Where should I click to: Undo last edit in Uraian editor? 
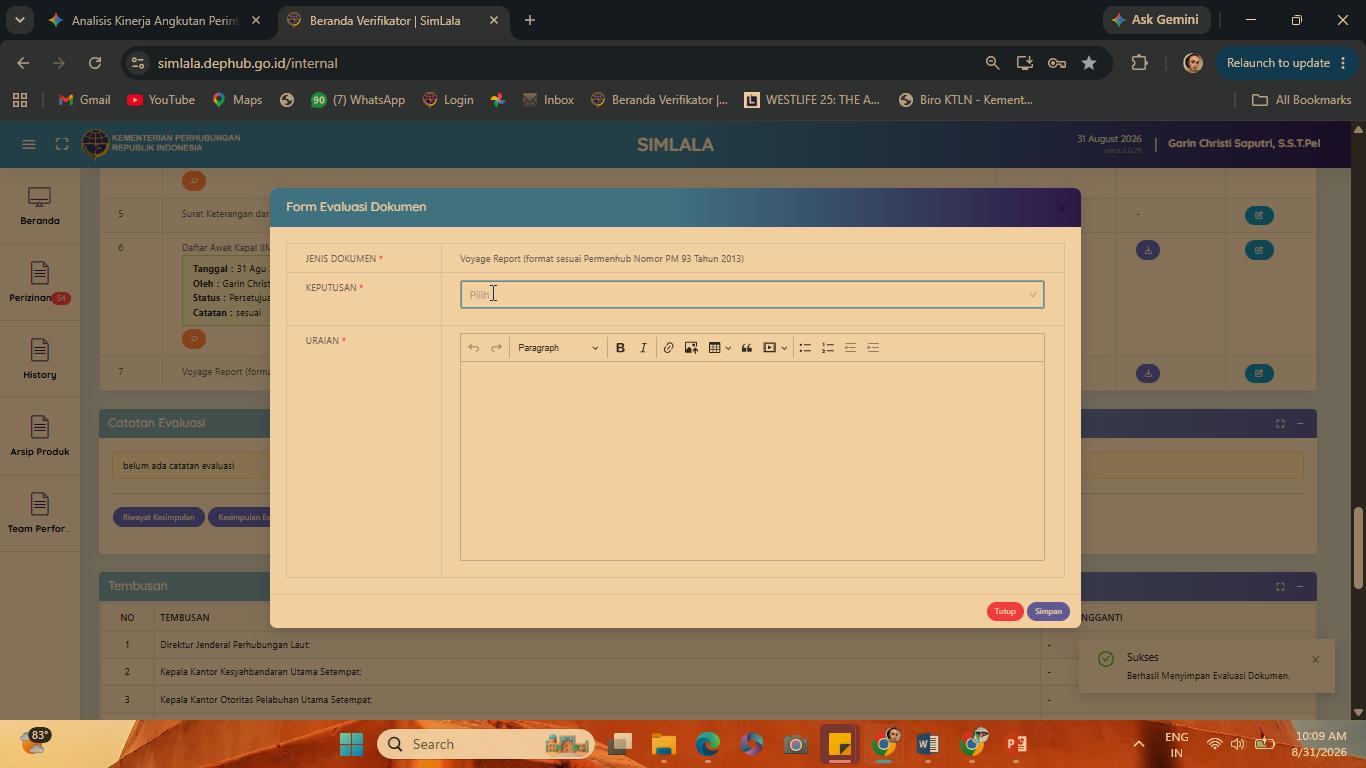473,348
